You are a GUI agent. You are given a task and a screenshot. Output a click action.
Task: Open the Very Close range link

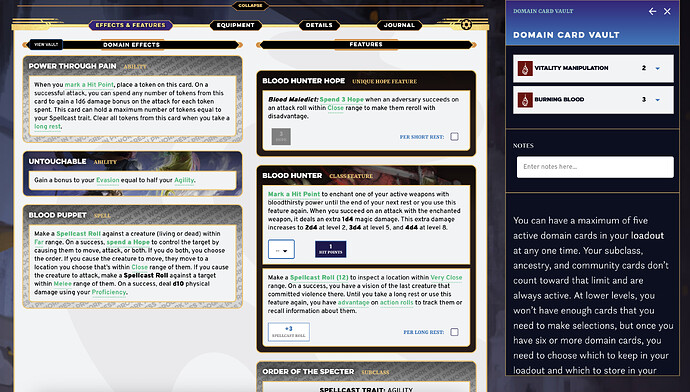coord(446,278)
